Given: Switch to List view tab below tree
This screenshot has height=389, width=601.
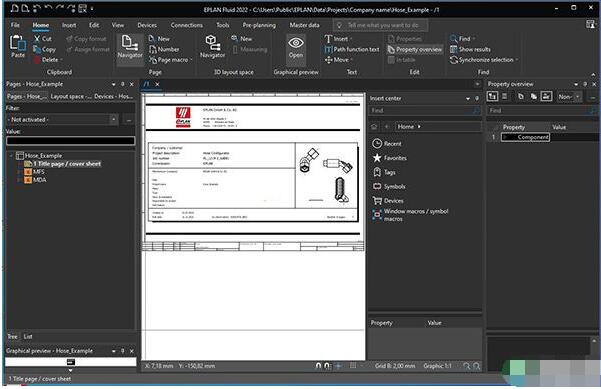Looking at the screenshot, I should (x=28, y=336).
